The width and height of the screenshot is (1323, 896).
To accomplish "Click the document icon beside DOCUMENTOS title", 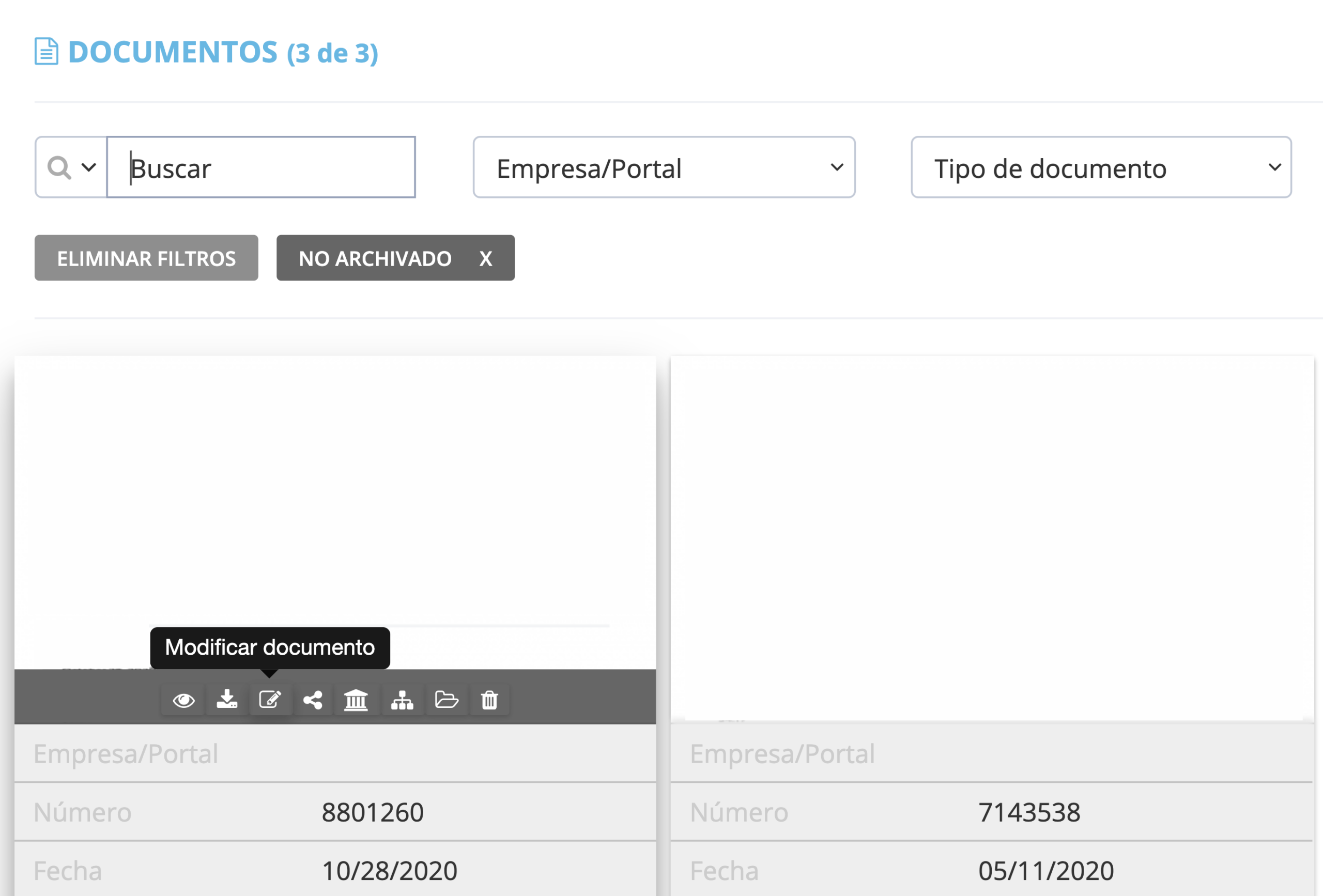I will (46, 51).
